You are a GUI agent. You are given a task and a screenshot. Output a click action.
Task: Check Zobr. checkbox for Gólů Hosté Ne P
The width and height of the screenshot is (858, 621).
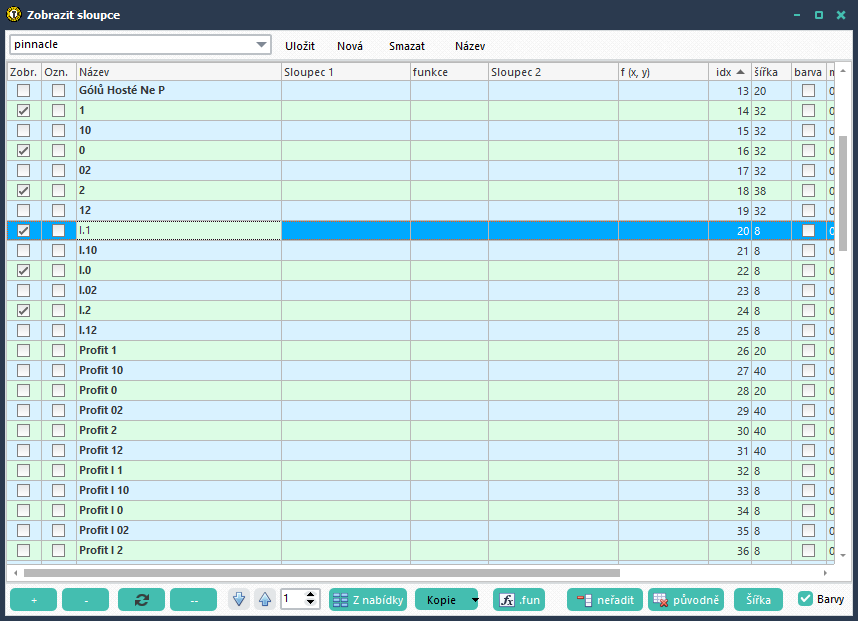point(24,90)
